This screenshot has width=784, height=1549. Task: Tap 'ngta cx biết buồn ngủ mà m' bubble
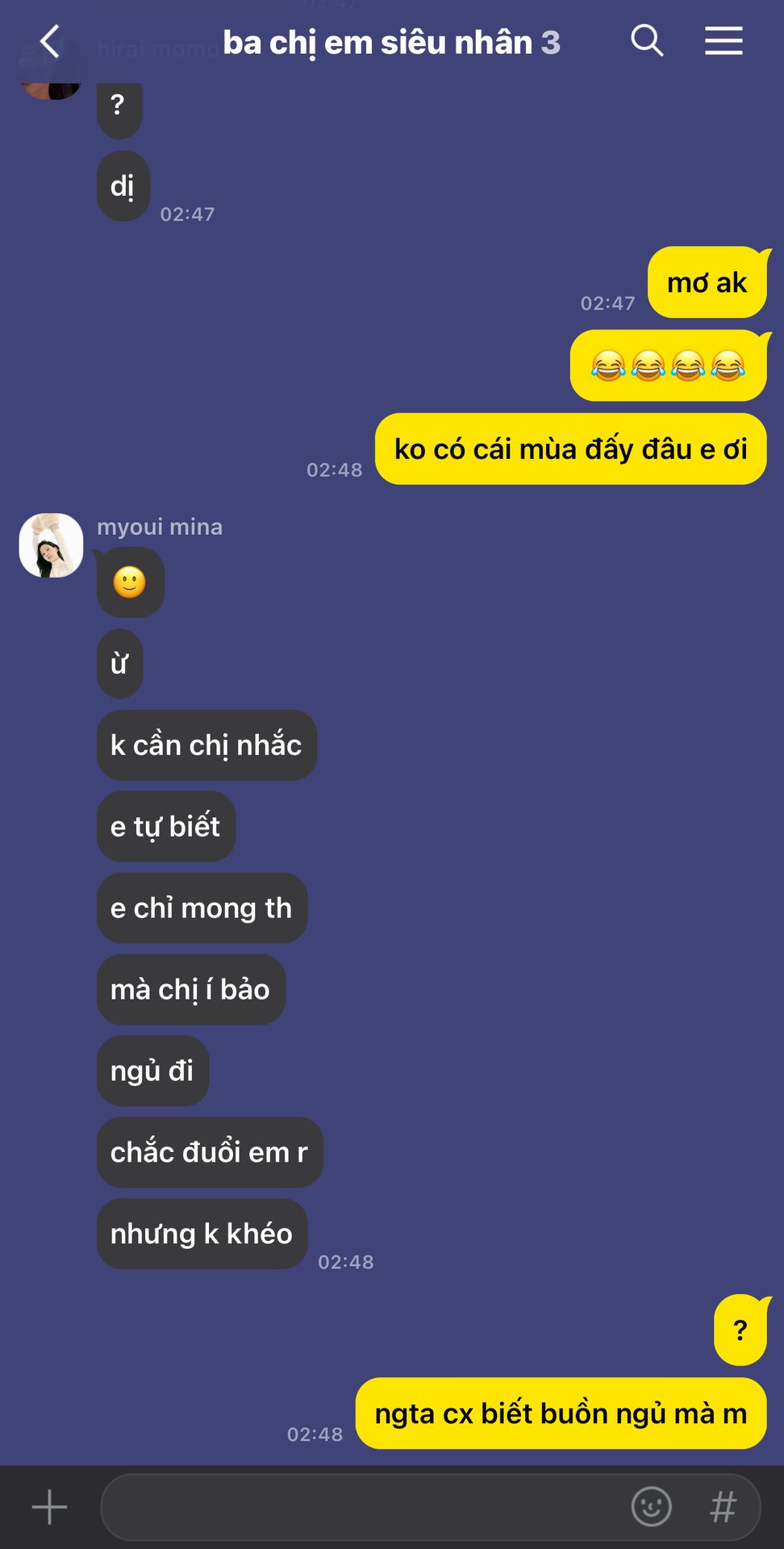pyautogui.click(x=561, y=1413)
